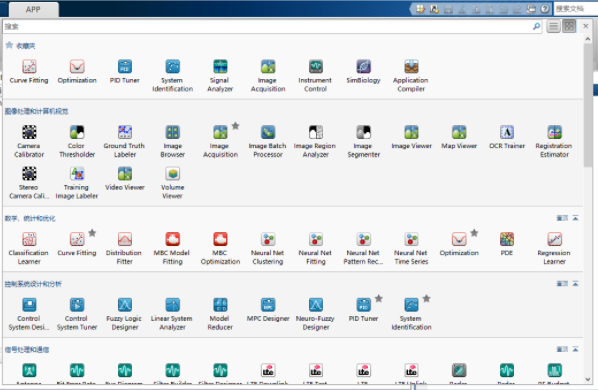Viewport: 598px width, 390px height.
Task: Launch Training Image Labeler
Action: click(x=77, y=183)
